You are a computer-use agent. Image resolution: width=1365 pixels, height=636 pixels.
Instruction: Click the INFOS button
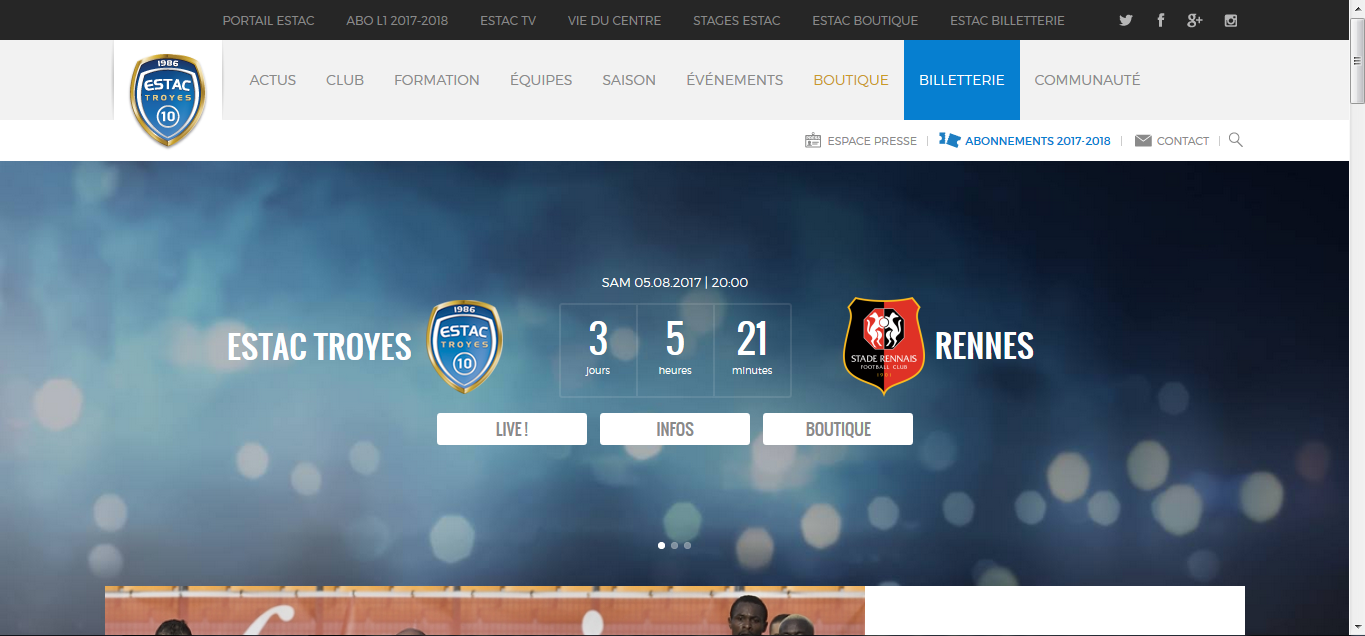pyautogui.click(x=675, y=429)
